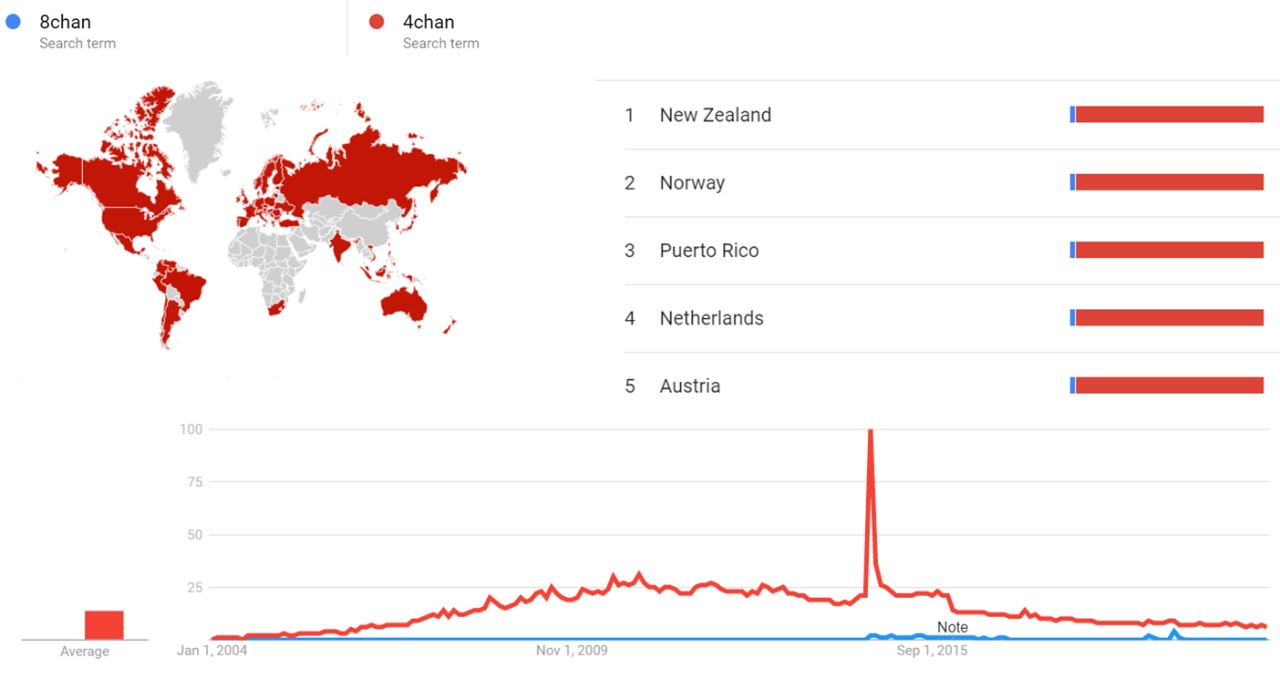Click the blue dot beside 8chan
Viewport: 1280px width, 679px height.
point(13,21)
